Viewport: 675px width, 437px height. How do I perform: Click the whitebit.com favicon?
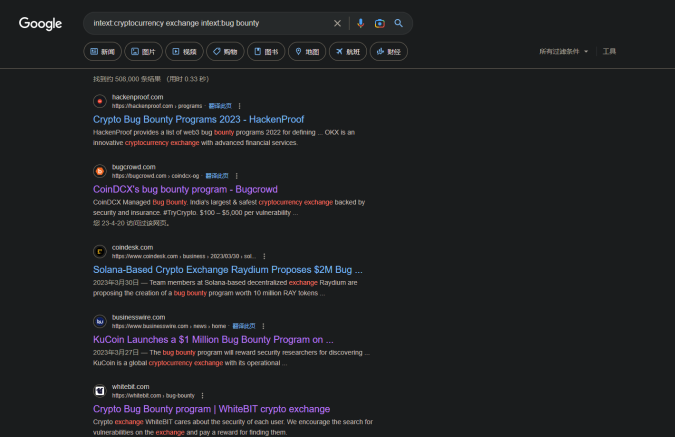[x=100, y=391]
